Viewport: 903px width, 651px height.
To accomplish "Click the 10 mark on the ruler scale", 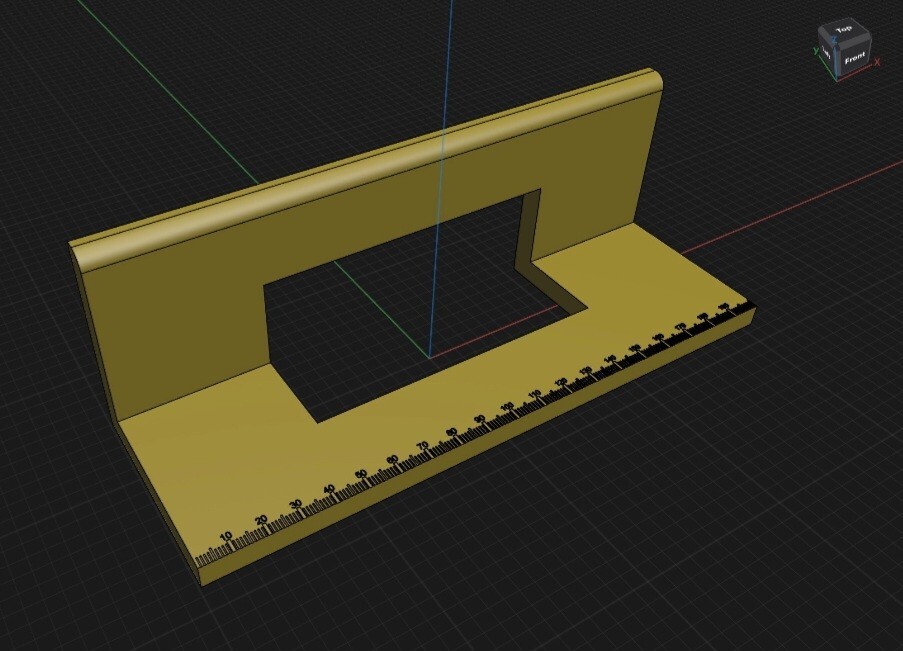I will click(x=226, y=536).
